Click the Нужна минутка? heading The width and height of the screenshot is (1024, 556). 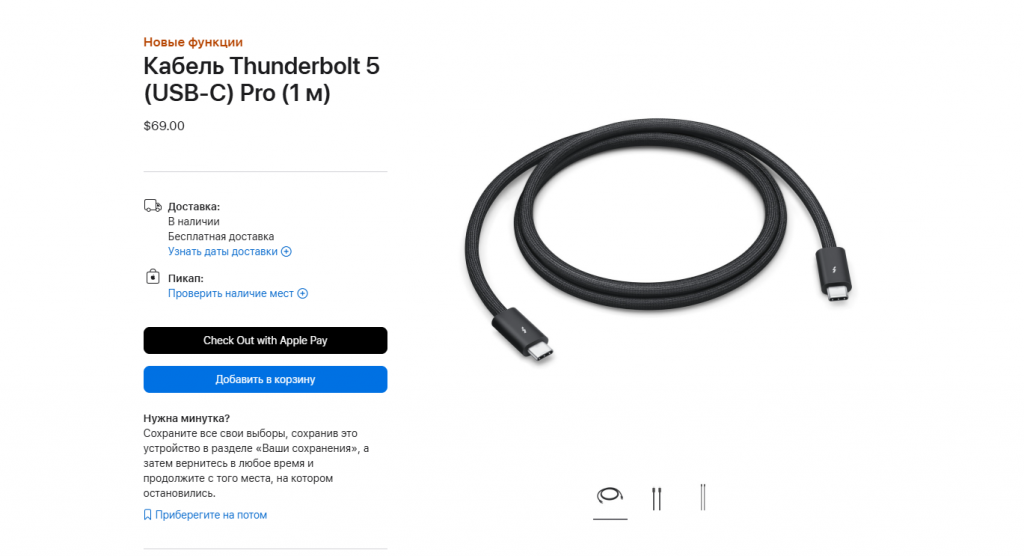[187, 418]
